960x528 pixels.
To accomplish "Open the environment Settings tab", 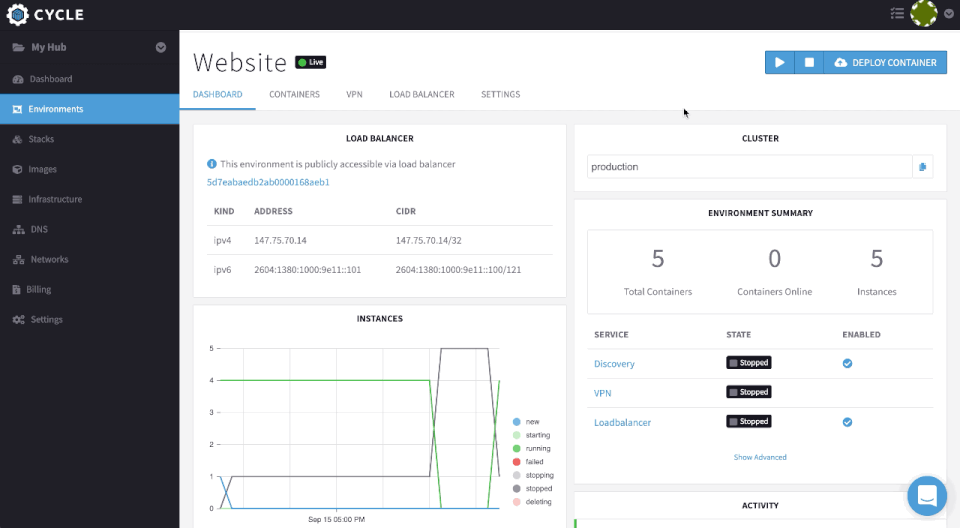I will click(x=500, y=94).
